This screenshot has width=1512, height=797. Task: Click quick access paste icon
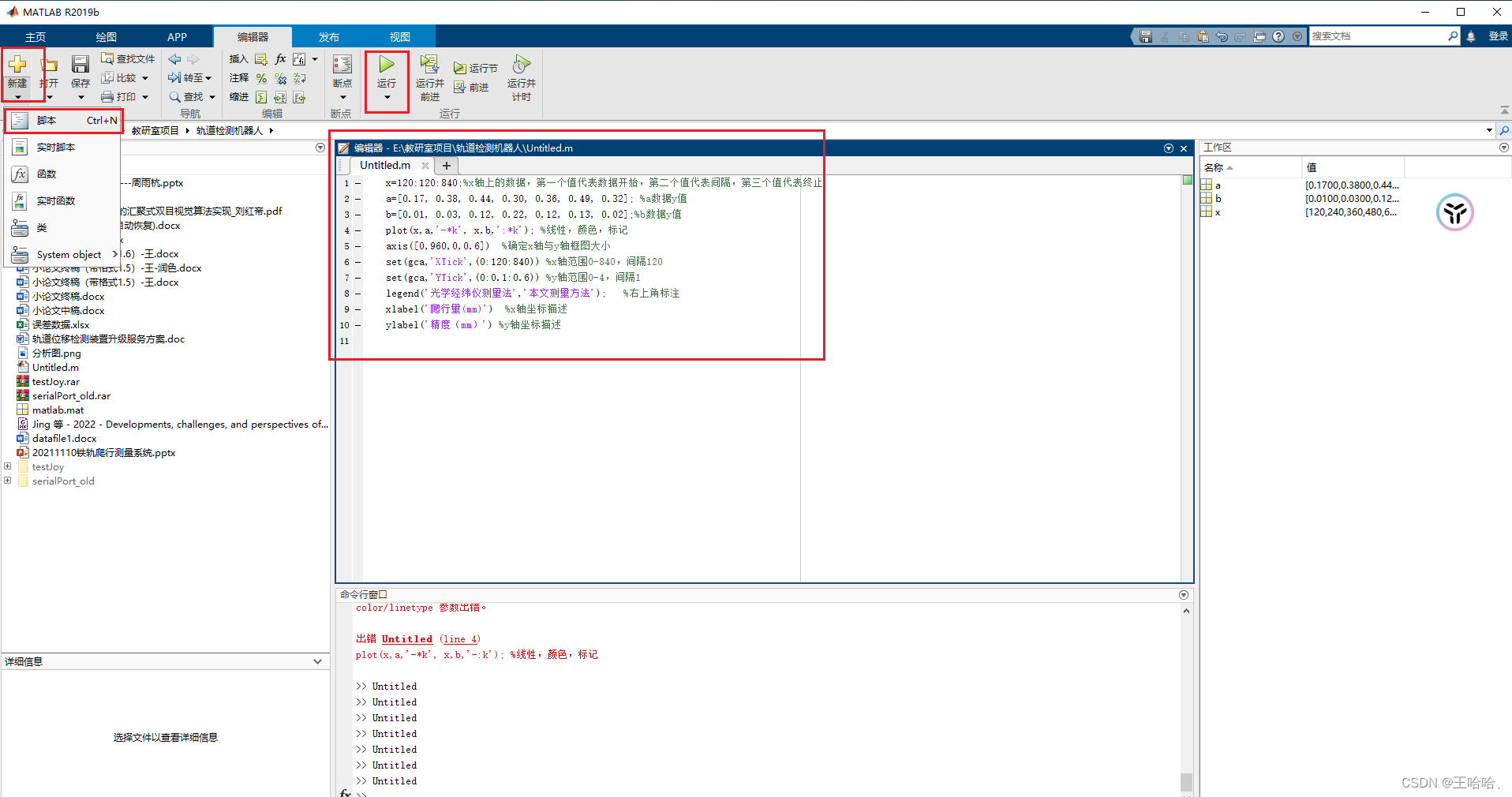click(x=1203, y=36)
